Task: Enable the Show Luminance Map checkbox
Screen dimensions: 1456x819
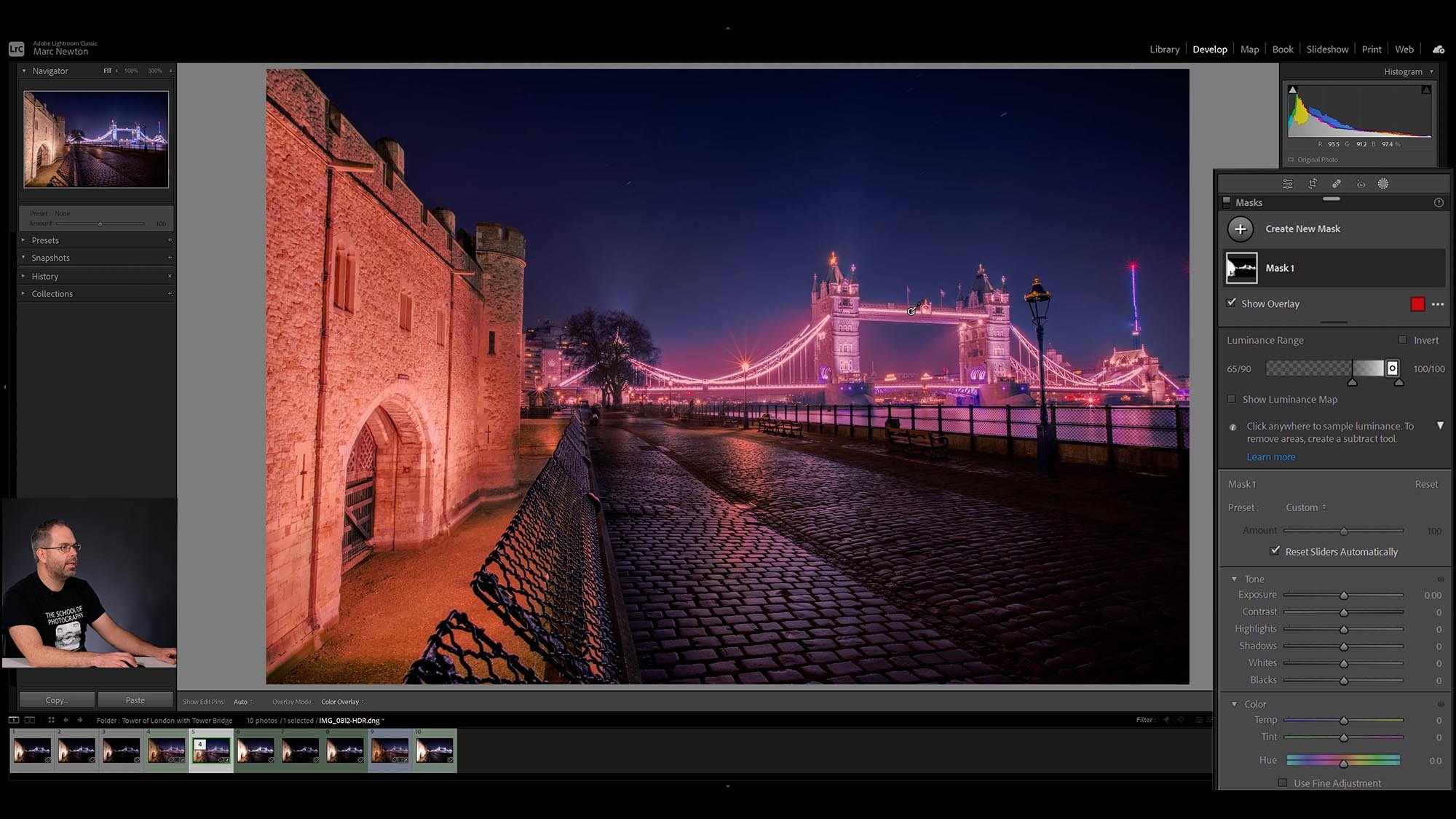Action: (1231, 399)
